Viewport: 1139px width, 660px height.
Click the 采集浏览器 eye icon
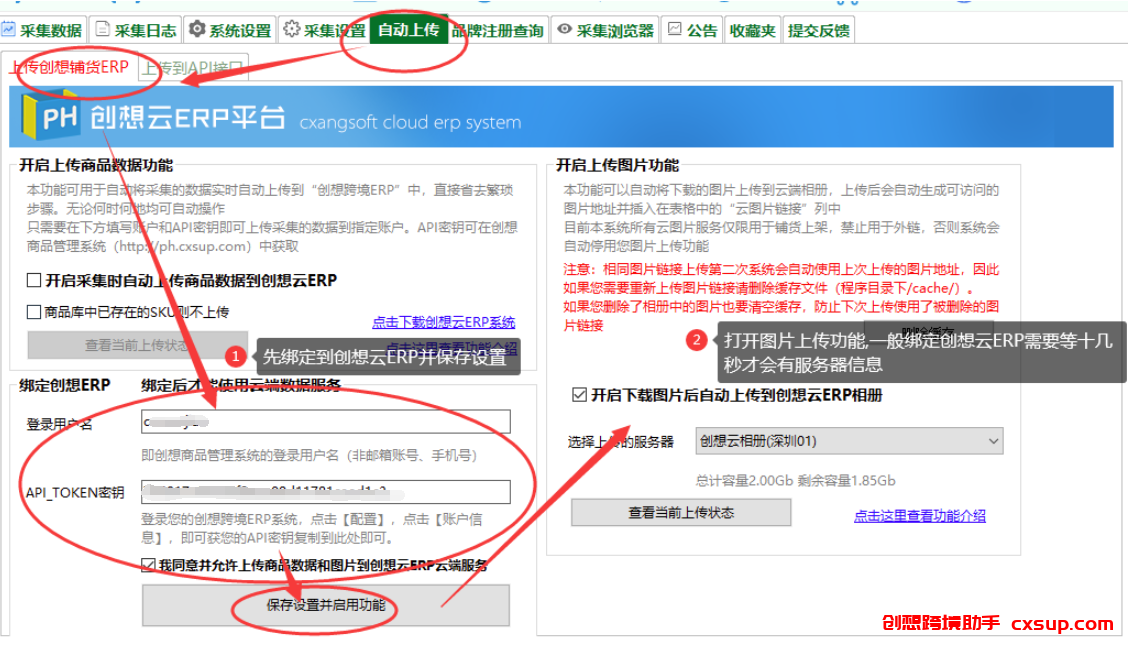click(x=564, y=29)
